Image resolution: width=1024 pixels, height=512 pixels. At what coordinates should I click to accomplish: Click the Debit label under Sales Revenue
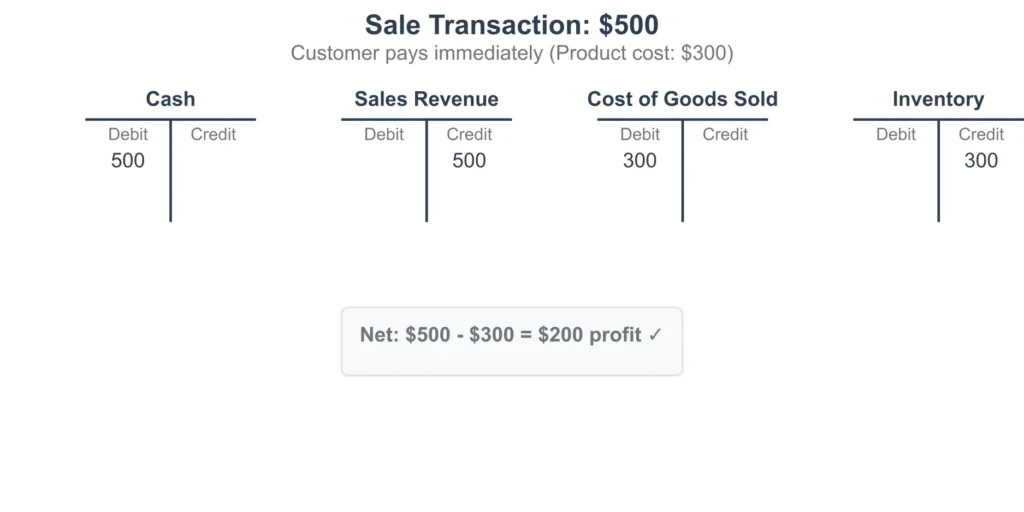[384, 134]
